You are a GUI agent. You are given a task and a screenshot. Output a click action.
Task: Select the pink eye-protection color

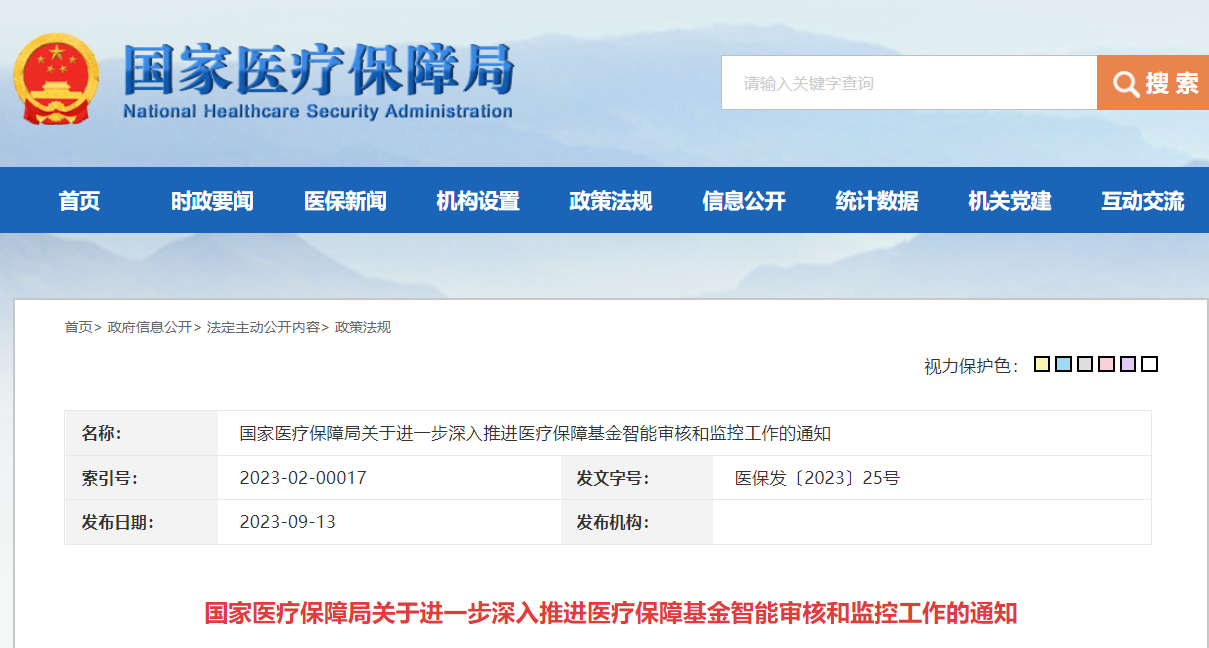point(1106,364)
